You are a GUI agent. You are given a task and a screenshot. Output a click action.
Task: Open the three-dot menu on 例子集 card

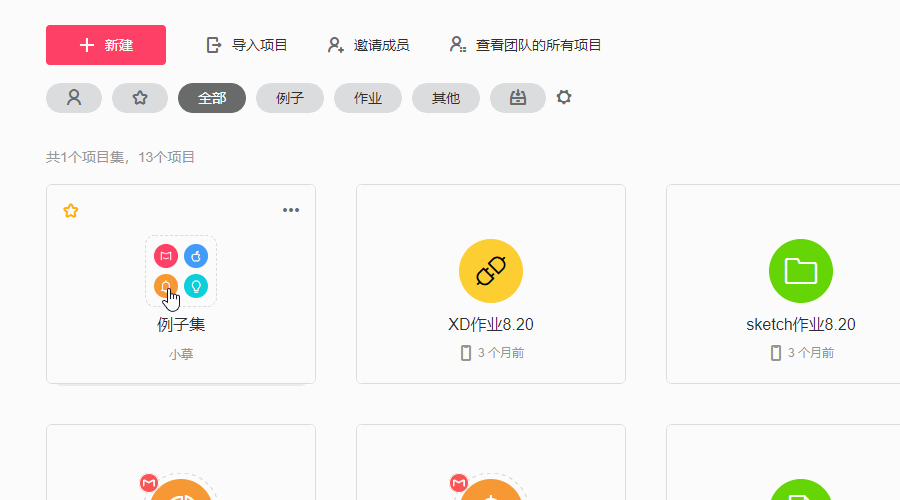[291, 210]
